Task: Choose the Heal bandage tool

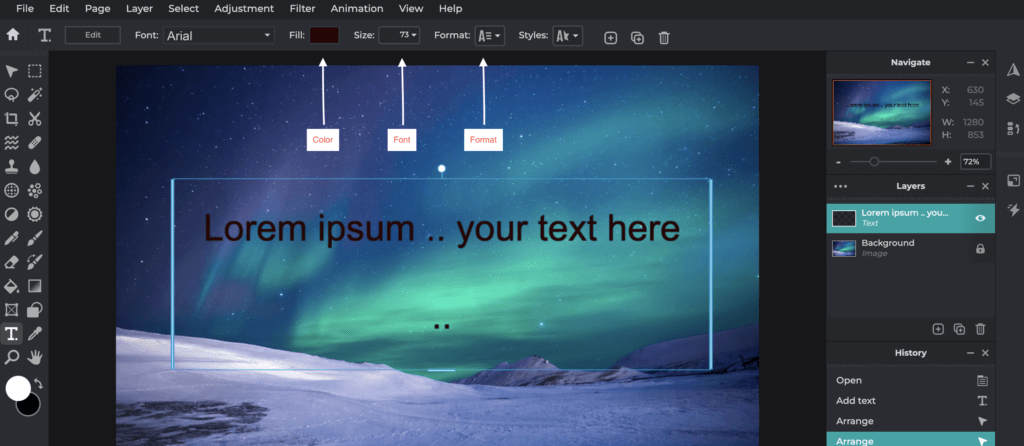Action: point(35,142)
